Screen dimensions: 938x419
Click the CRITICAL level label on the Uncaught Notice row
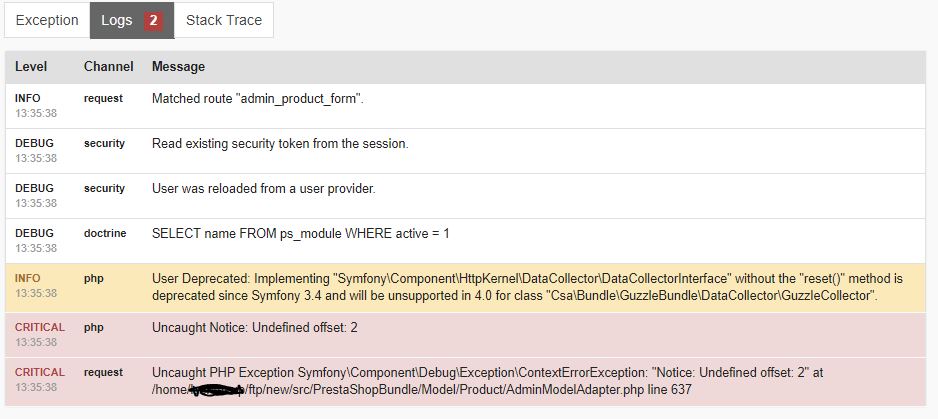(x=40, y=327)
